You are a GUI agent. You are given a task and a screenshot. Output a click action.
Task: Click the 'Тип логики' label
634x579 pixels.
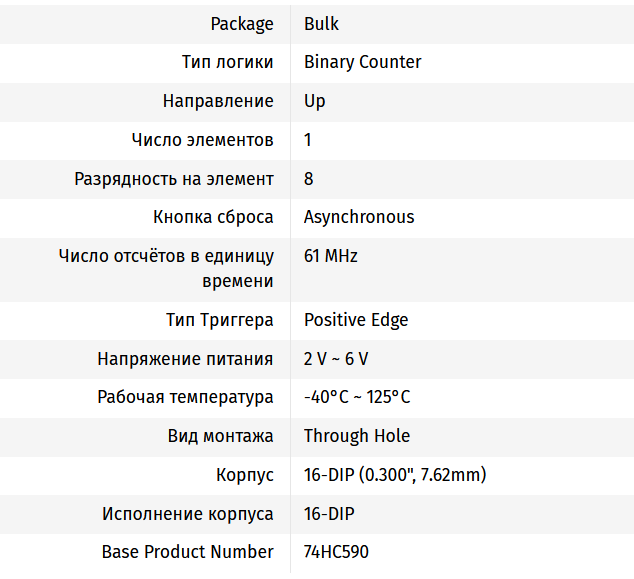pyautogui.click(x=227, y=62)
